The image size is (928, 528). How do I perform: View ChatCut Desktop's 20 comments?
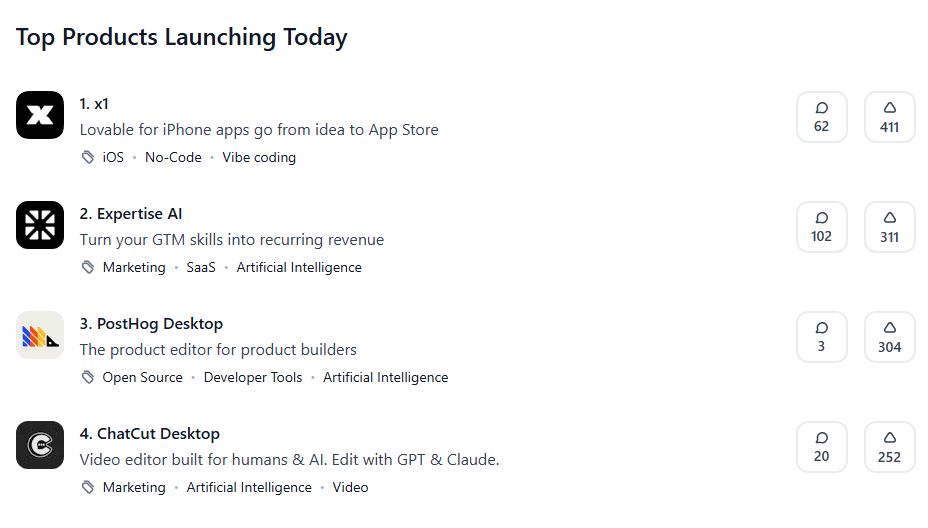821,447
